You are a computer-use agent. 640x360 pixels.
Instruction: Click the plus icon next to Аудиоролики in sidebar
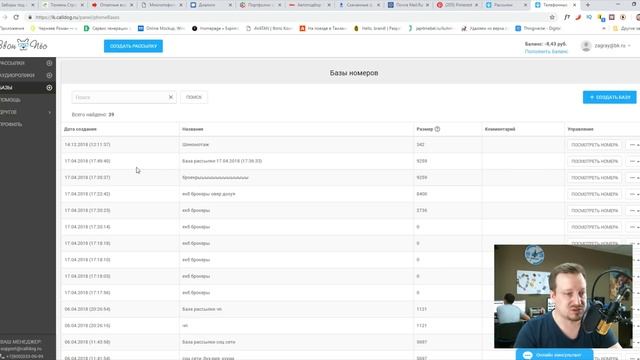click(49, 76)
